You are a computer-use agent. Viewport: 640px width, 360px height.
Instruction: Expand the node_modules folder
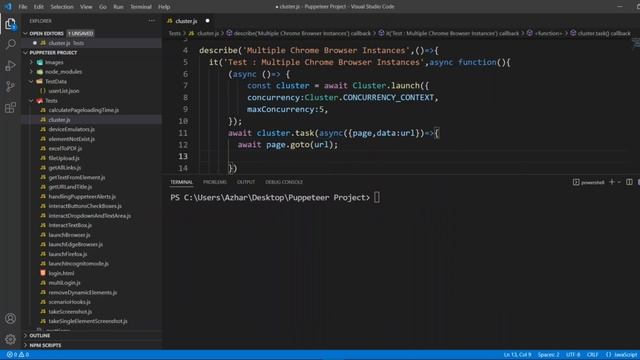(63, 72)
